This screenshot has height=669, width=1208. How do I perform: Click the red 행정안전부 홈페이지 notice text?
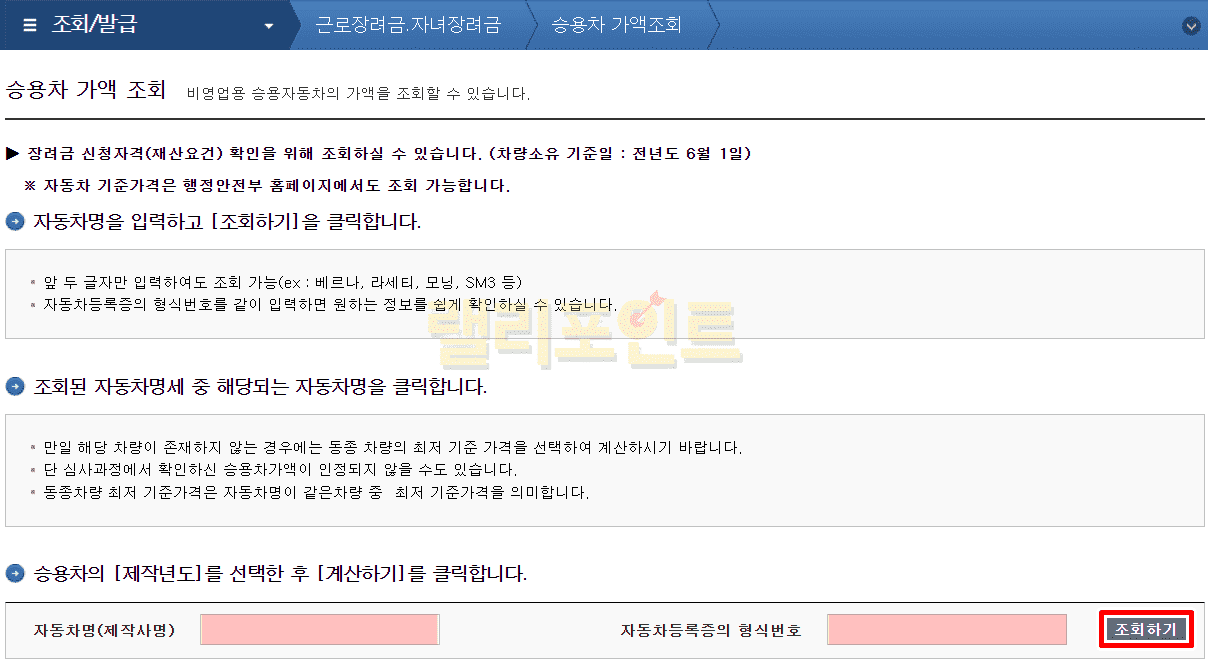[267, 186]
